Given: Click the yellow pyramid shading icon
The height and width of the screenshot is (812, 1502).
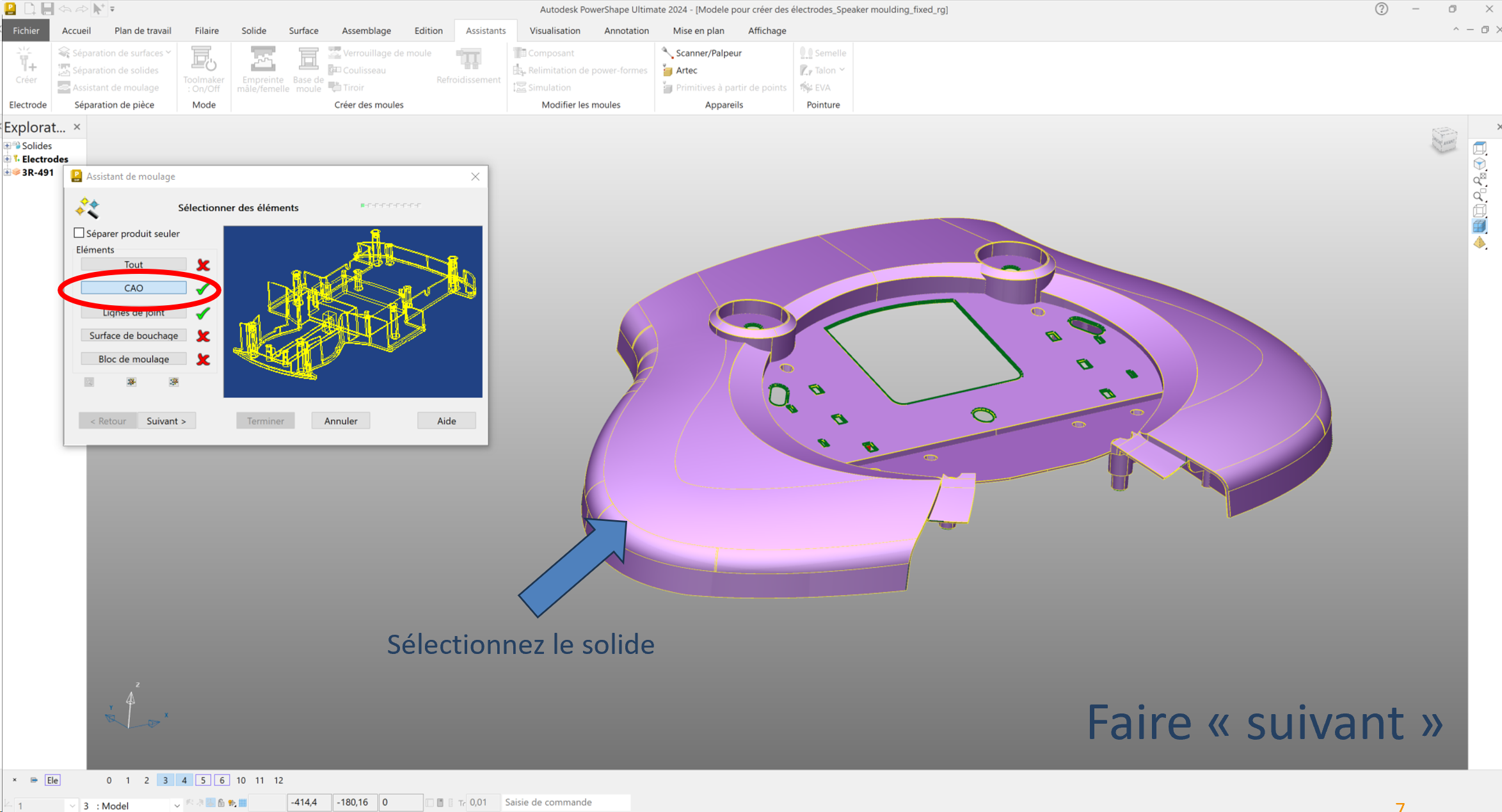Looking at the screenshot, I should click(x=1480, y=243).
